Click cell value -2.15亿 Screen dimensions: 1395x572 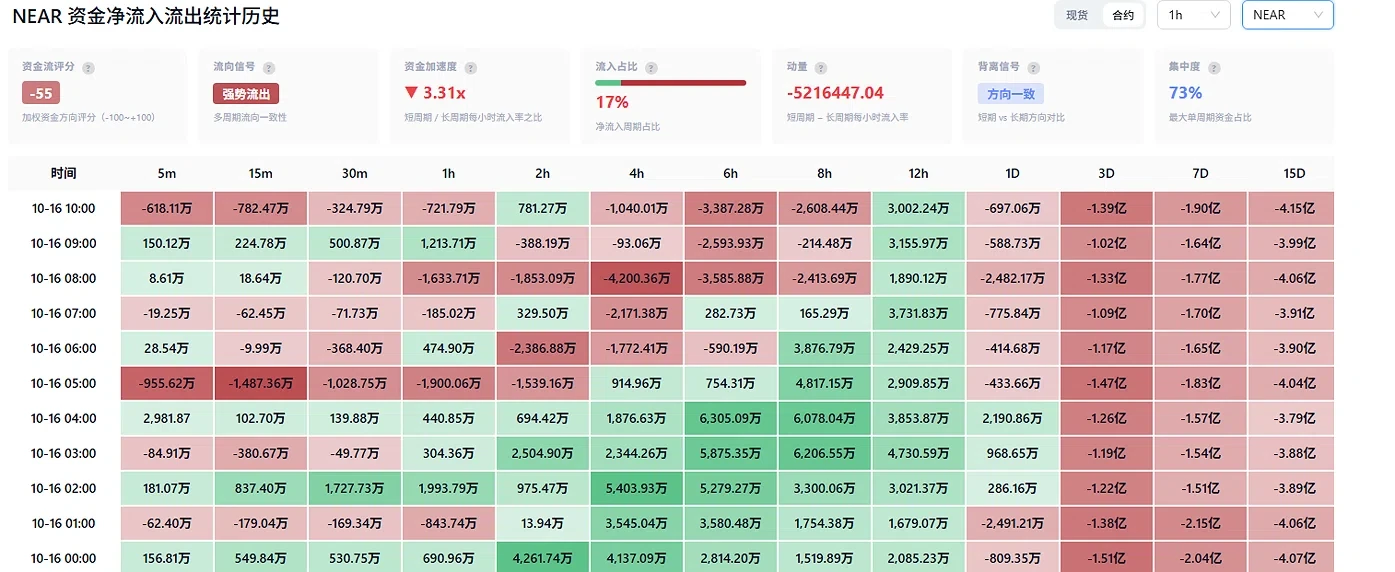1200,523
